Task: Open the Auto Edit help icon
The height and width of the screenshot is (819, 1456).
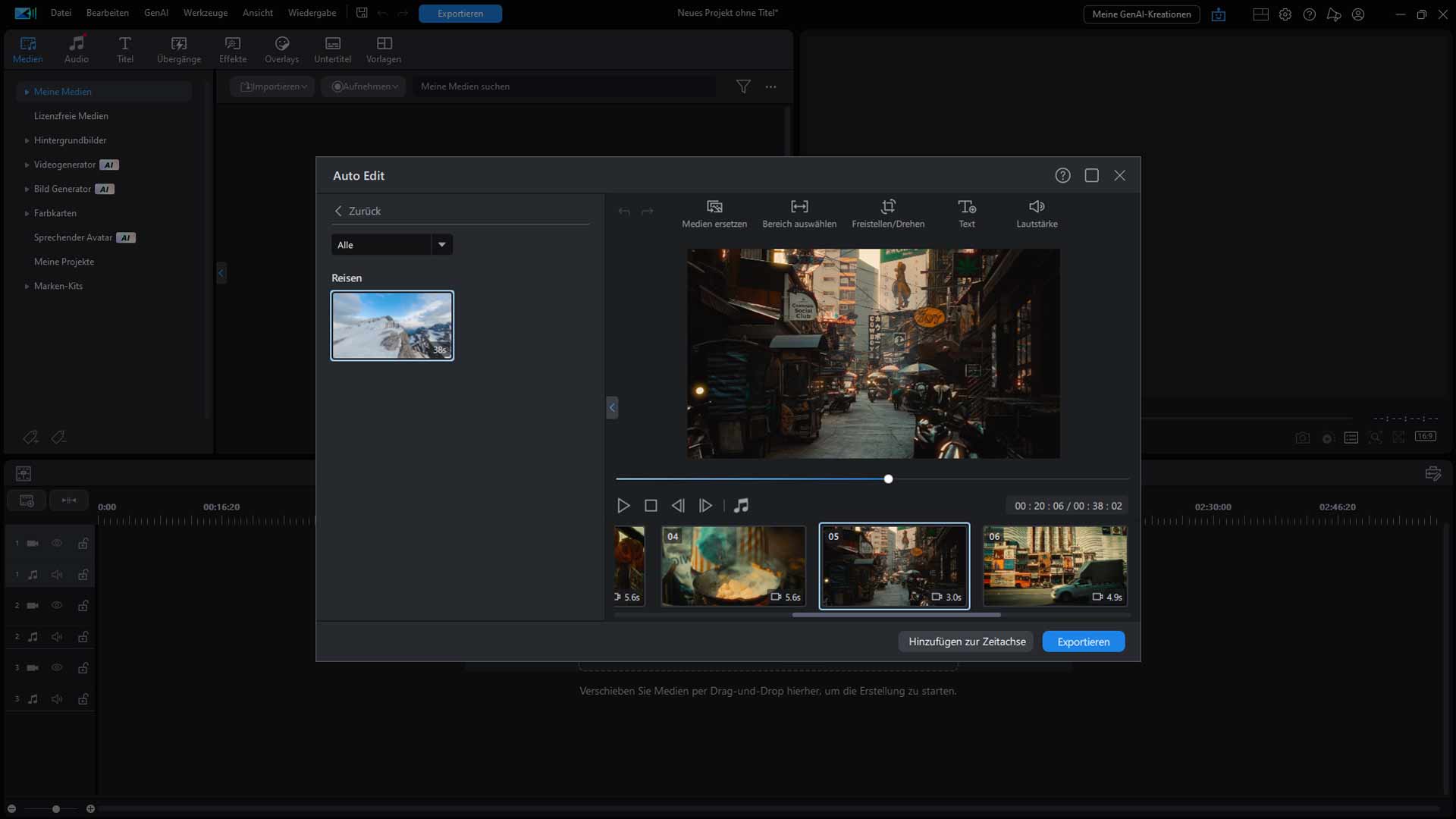Action: [1062, 175]
